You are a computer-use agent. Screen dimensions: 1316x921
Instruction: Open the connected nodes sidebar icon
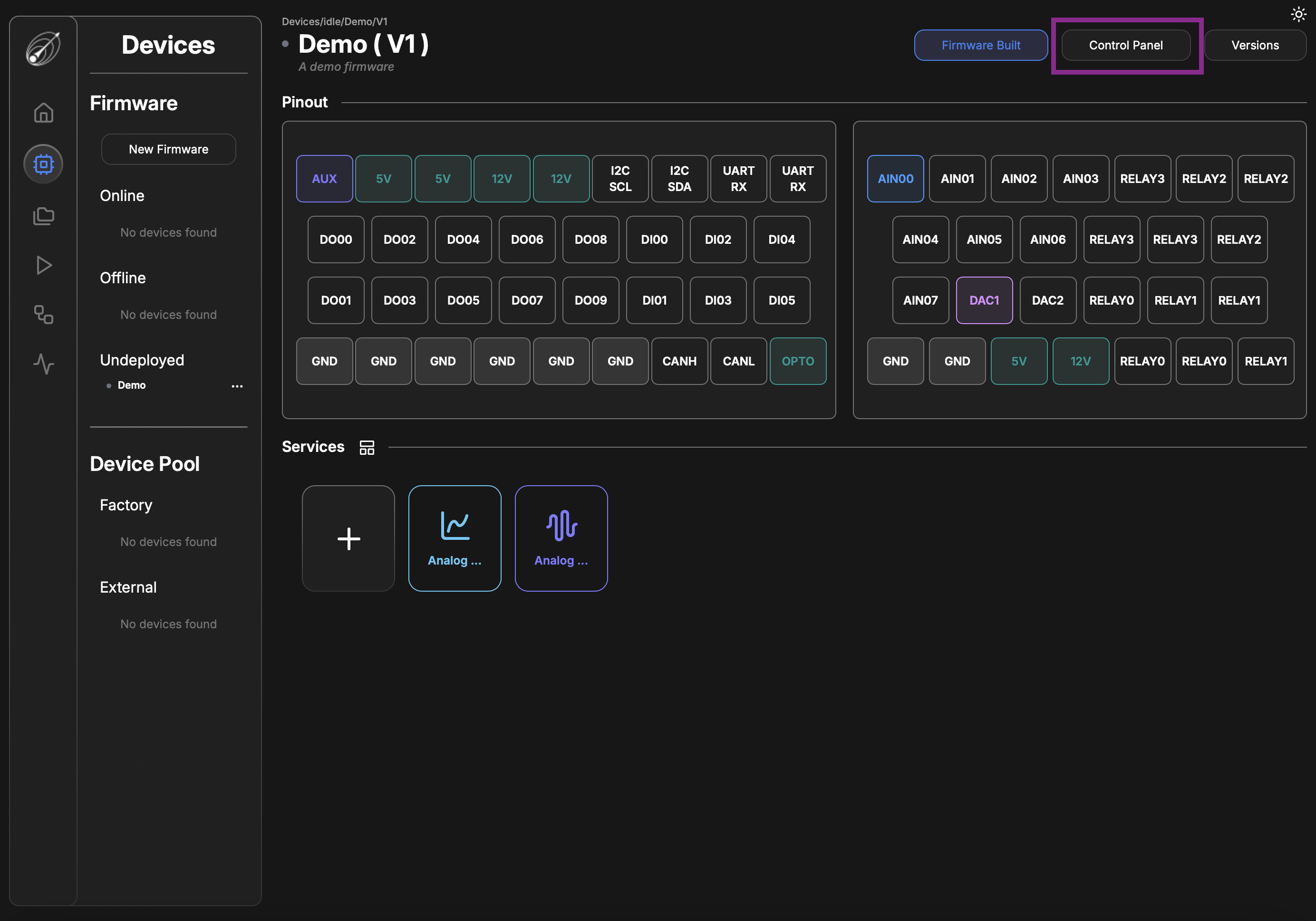click(44, 315)
